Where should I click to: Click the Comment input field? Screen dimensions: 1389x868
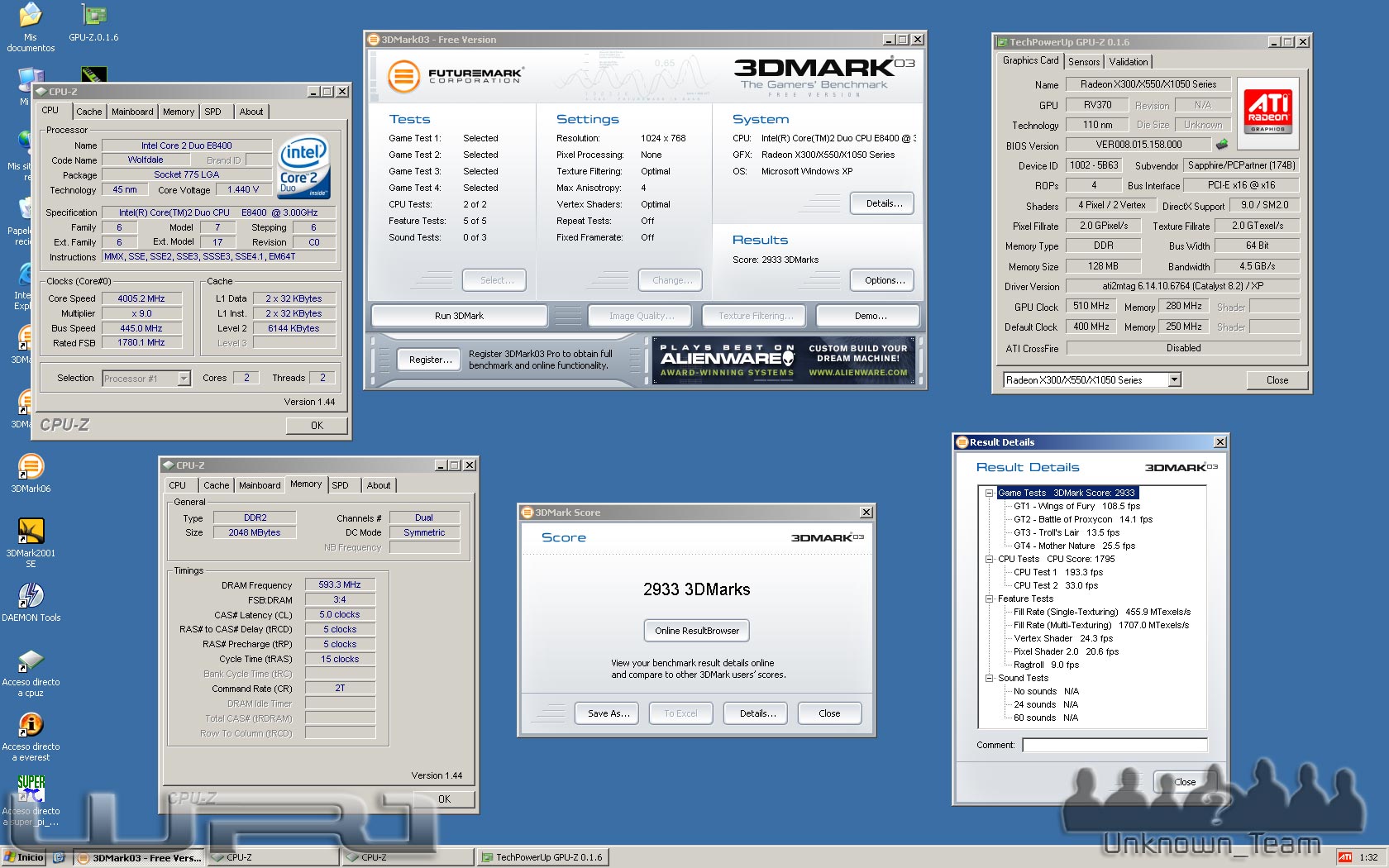1115,745
